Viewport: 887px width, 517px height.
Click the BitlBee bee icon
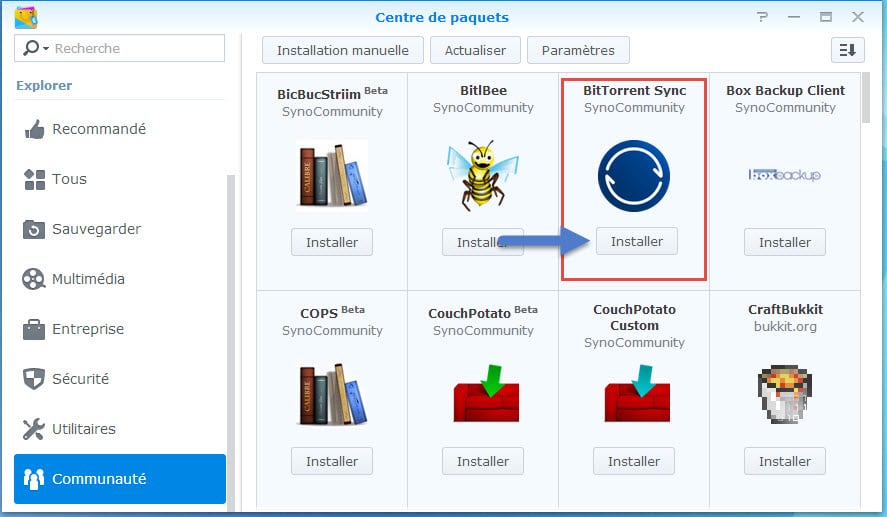click(483, 175)
